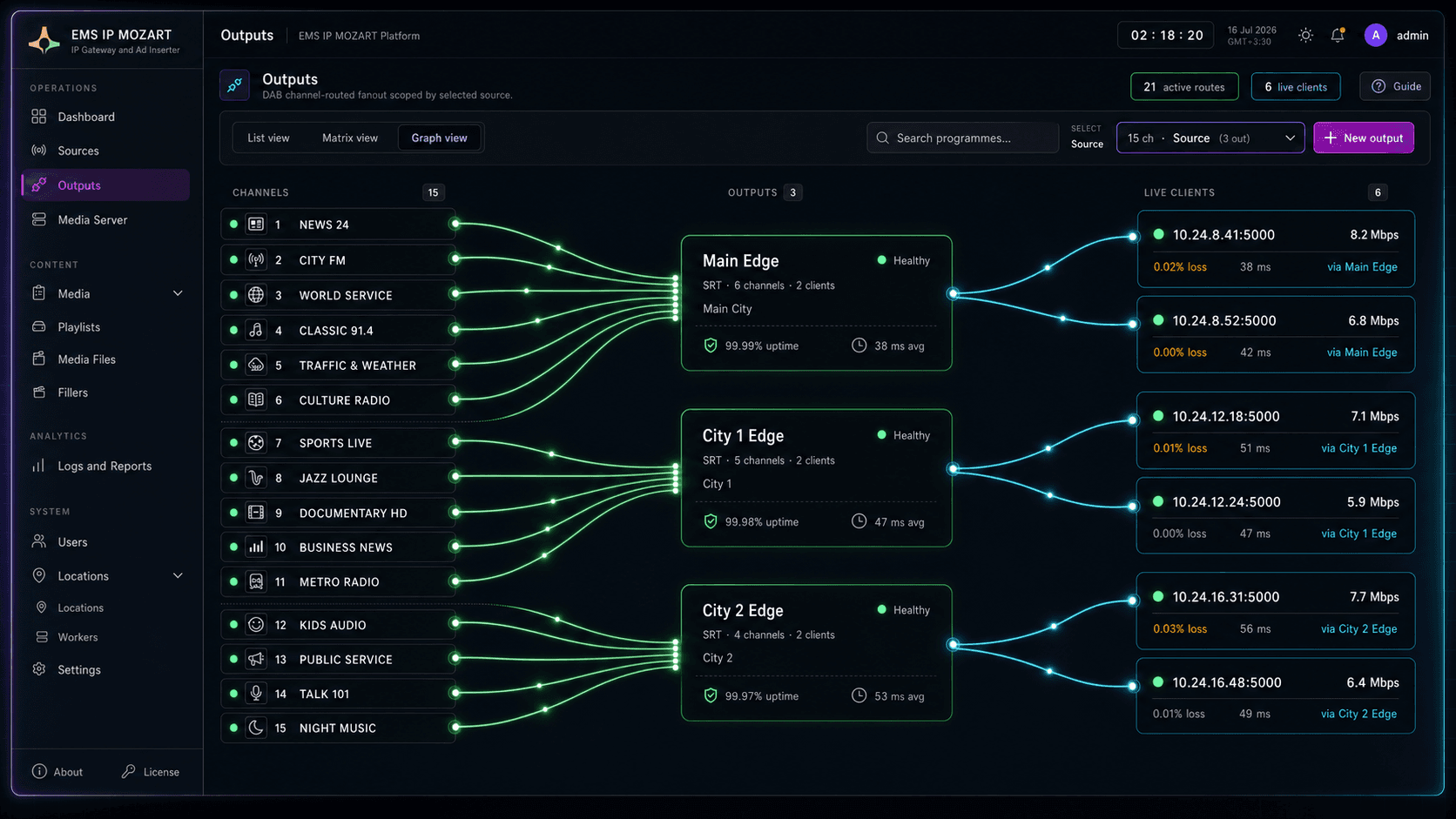Click the Main Edge output connector node

click(x=953, y=293)
